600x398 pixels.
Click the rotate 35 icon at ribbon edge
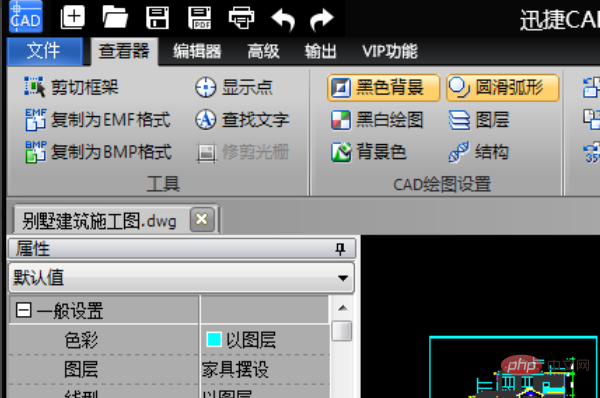pos(591,153)
